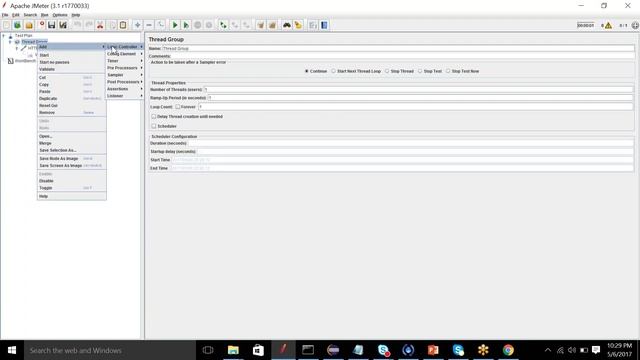
Task: Click the WorkBench icon in the tree
Action: pyautogui.click(x=11, y=61)
